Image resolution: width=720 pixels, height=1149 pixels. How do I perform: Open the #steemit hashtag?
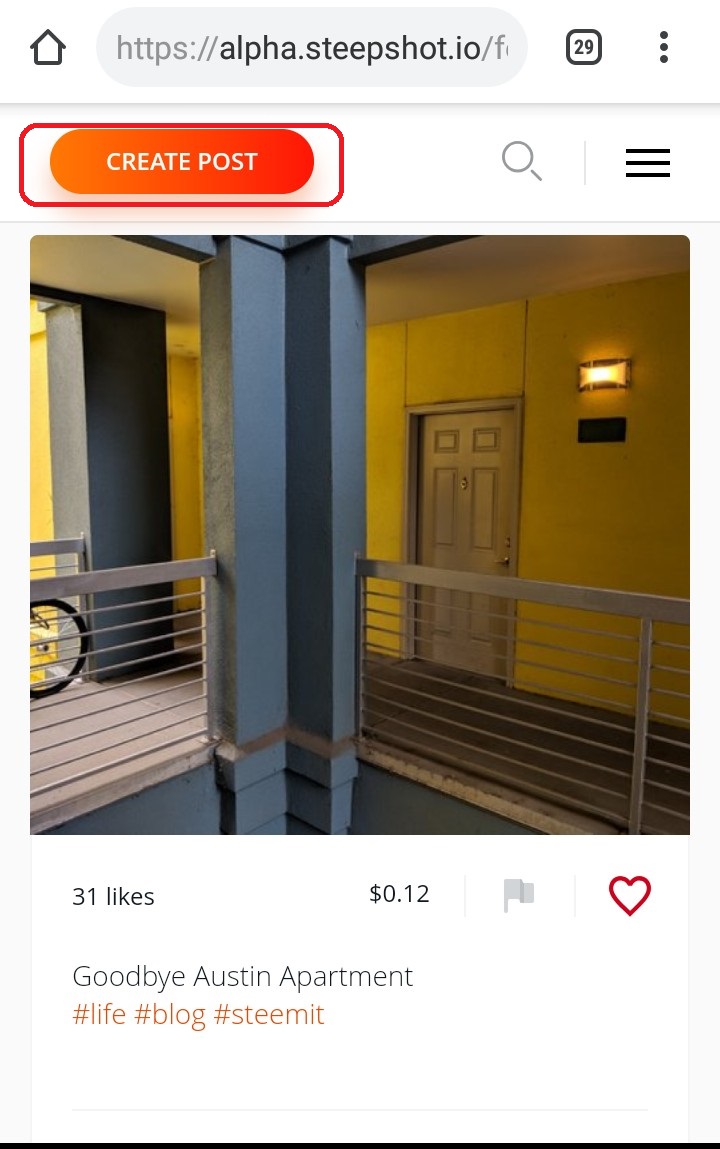pyautogui.click(x=269, y=1015)
